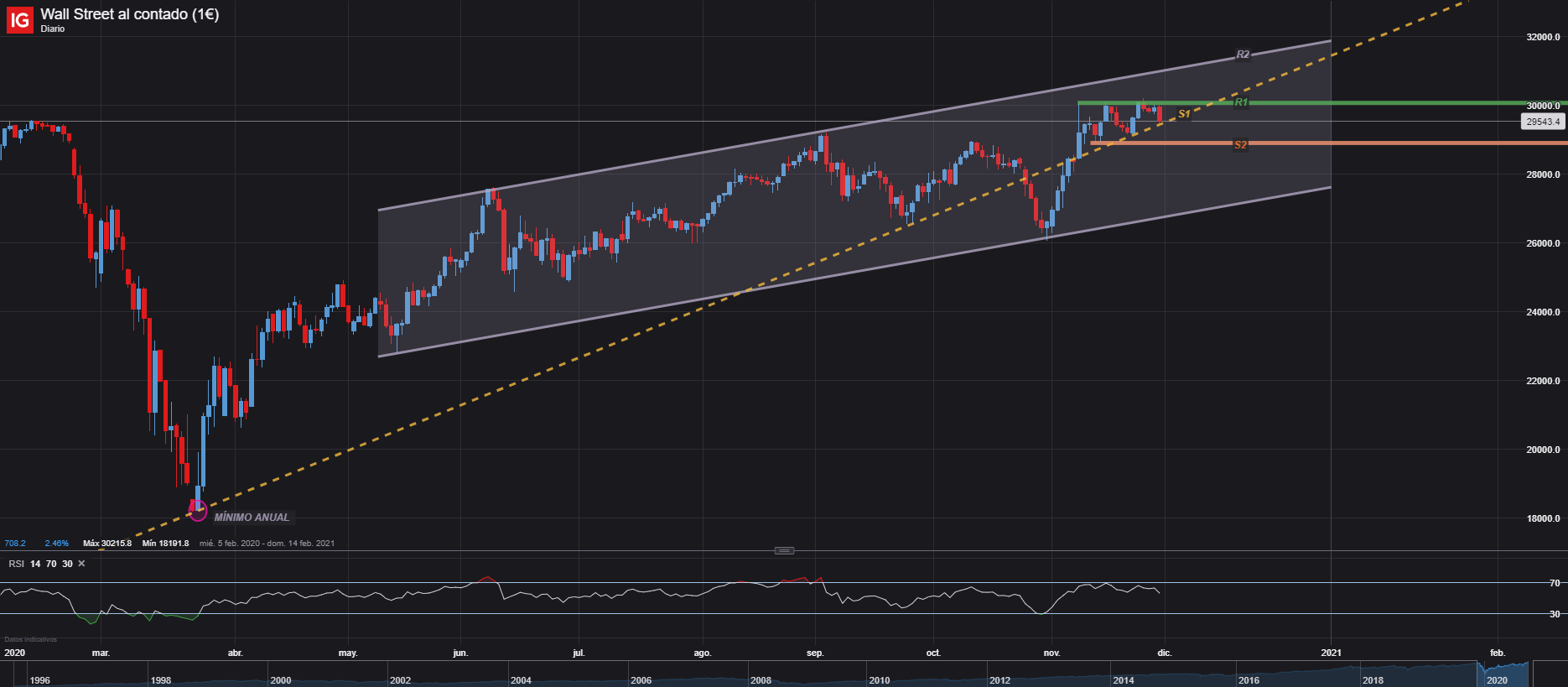Open the RSI indicator label

[16, 564]
